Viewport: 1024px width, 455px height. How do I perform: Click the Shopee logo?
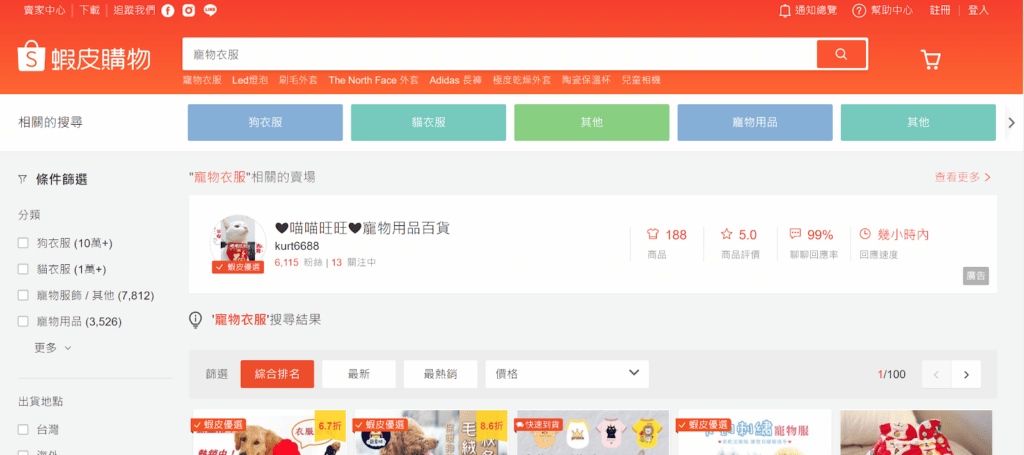(x=84, y=59)
